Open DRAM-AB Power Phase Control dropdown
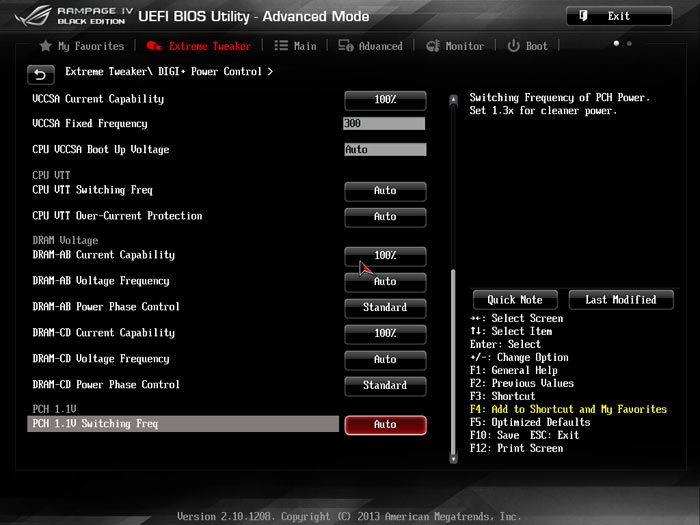 pyautogui.click(x=385, y=307)
